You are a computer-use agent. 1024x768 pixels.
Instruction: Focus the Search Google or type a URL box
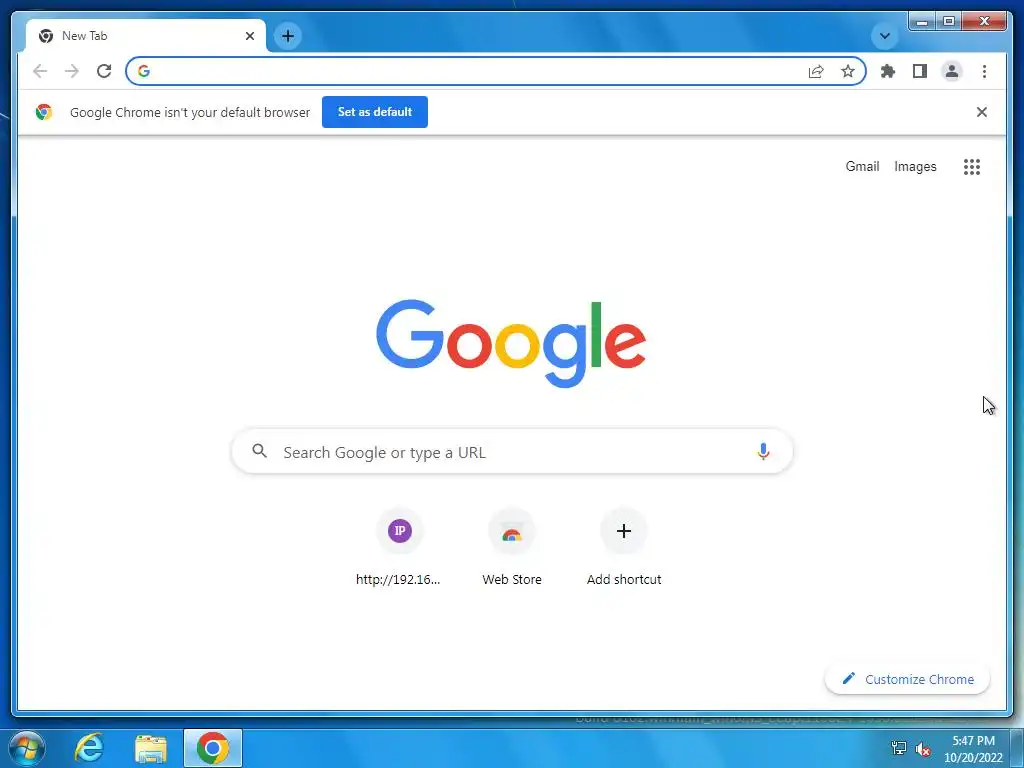pyautogui.click(x=513, y=452)
